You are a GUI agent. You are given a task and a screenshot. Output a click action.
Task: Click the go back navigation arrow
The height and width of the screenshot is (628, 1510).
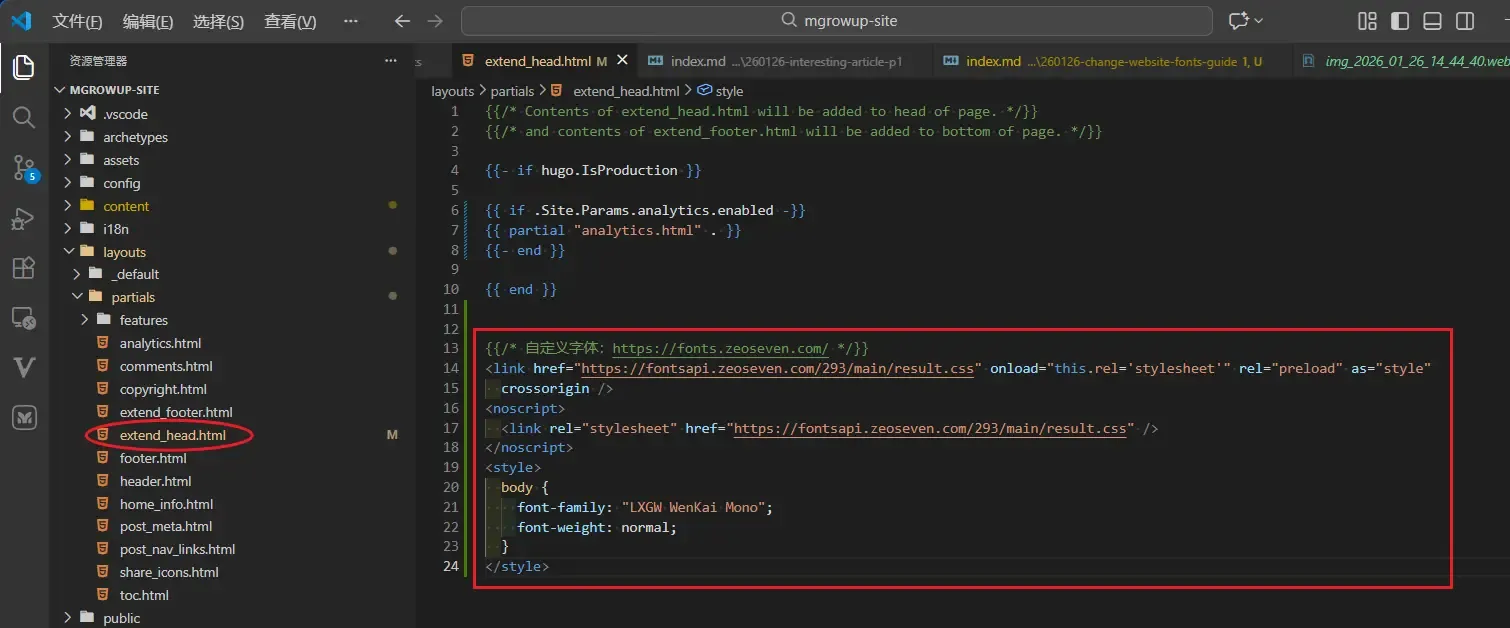[x=403, y=20]
